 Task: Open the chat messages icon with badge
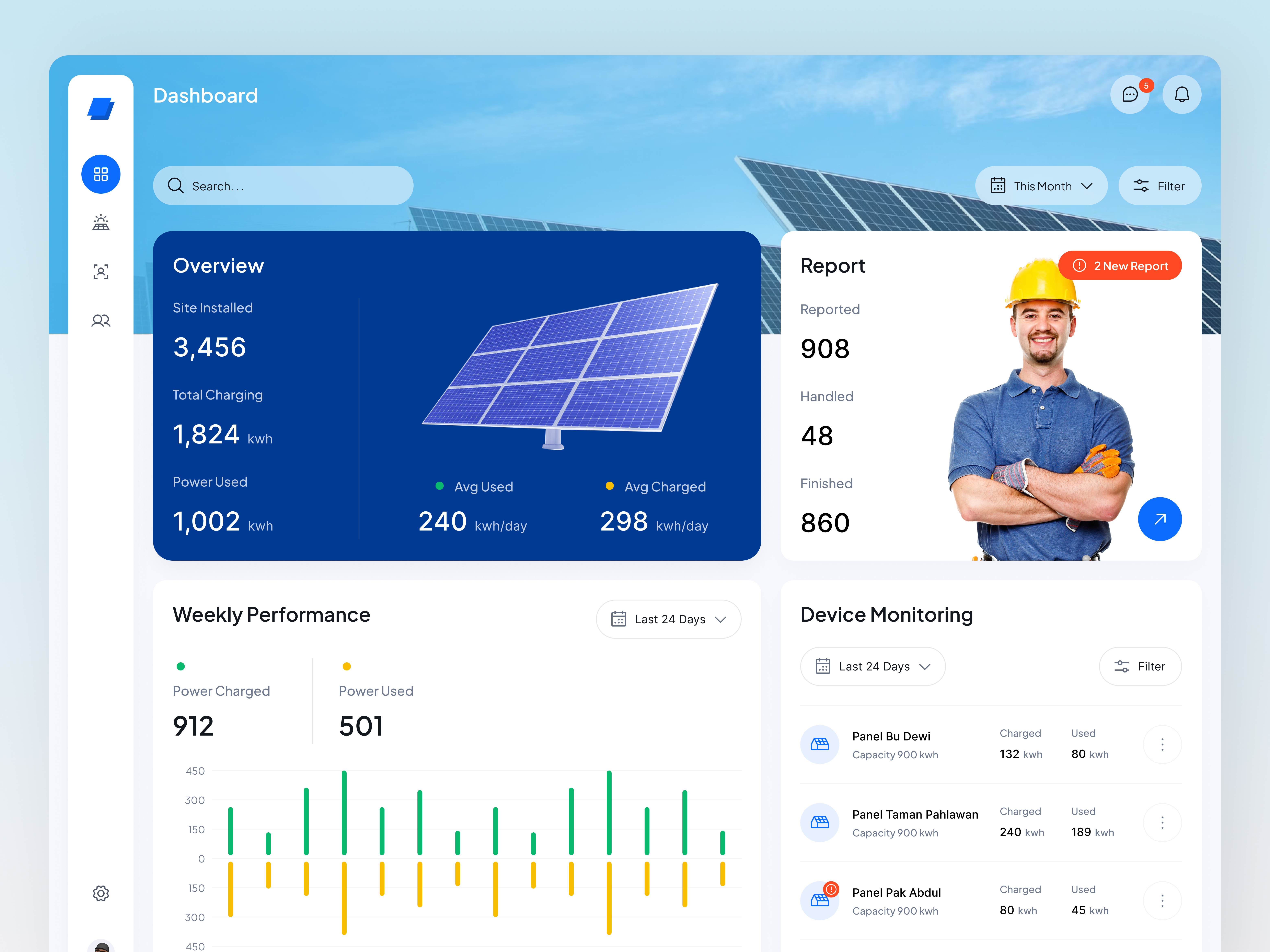(1130, 94)
